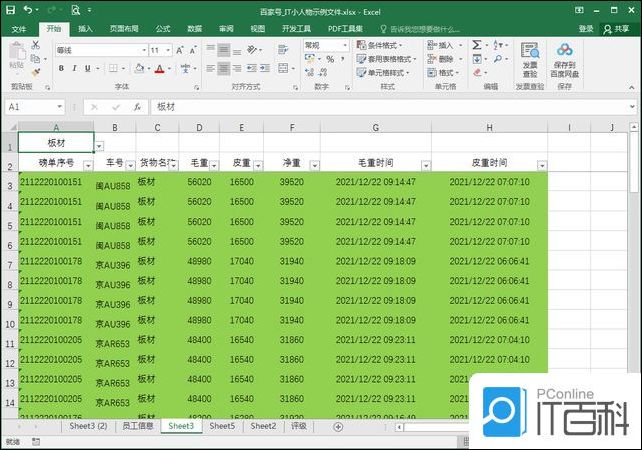Click the vertical scrollbar up arrow
Image resolution: width=642 pixels, height=450 pixels.
633,127
